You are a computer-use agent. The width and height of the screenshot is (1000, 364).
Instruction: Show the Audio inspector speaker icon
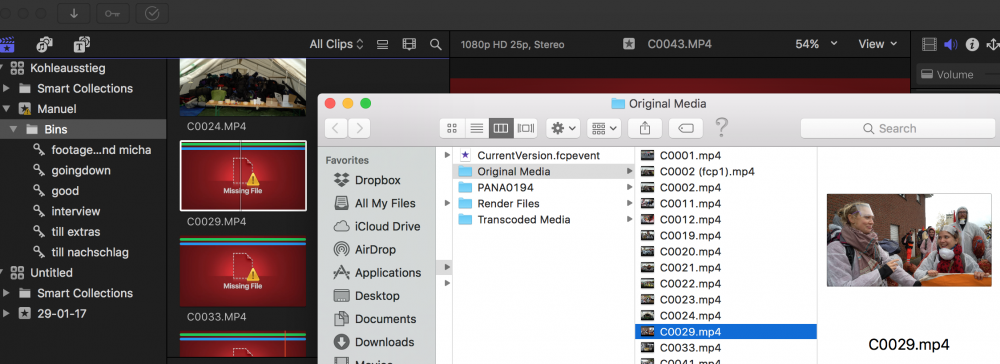[x=951, y=44]
